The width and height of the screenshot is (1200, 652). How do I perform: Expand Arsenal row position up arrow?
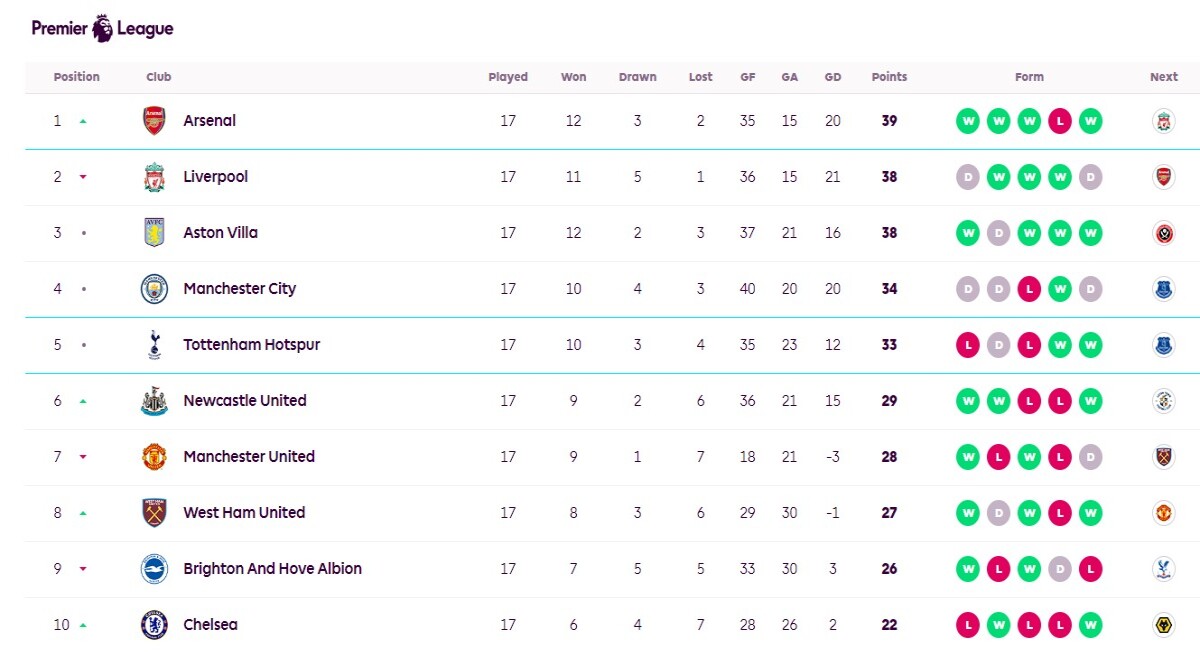(83, 121)
